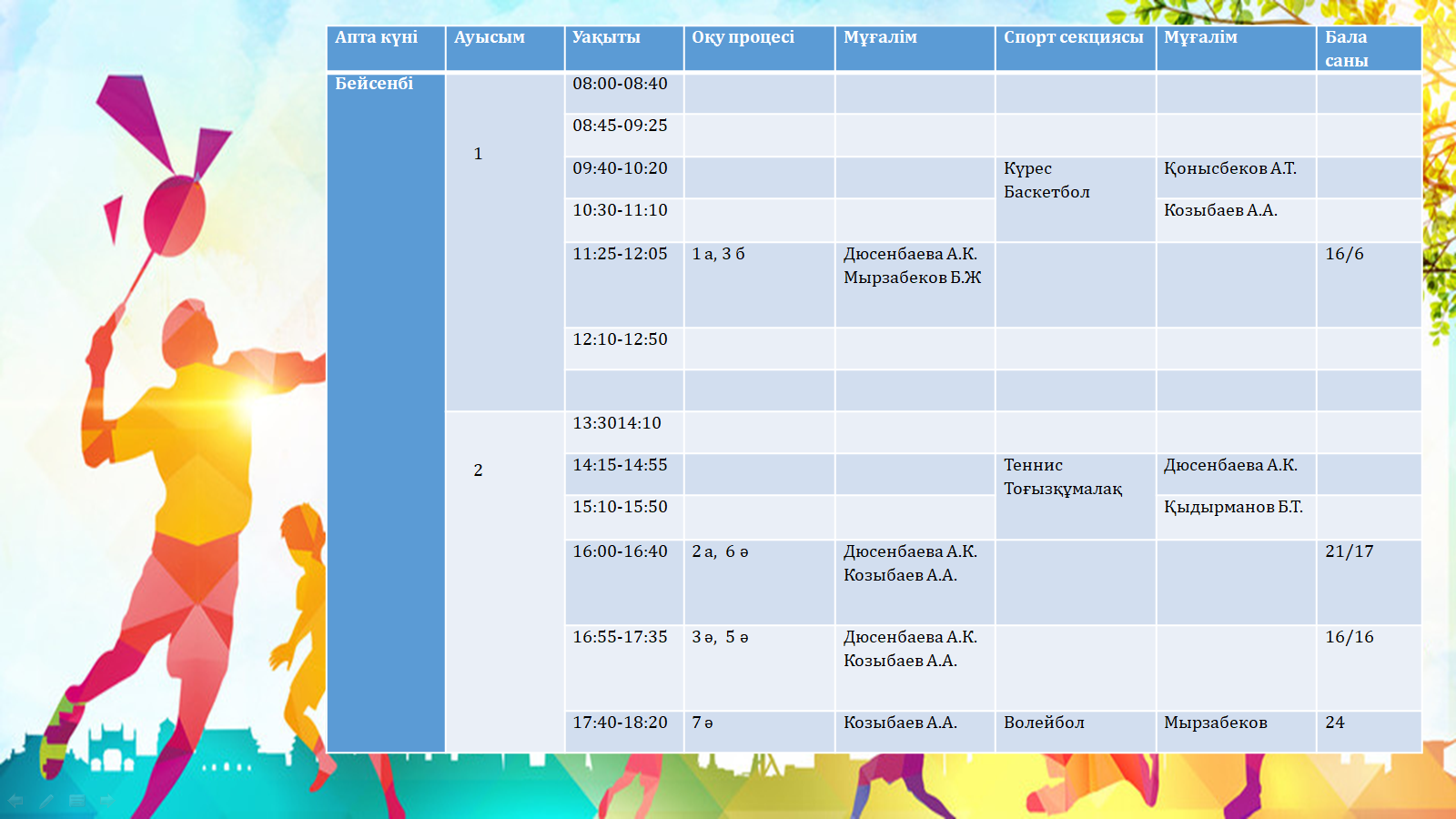Select the '1 а, 3 б' class cell
The image size is (1456, 819).
(760, 285)
